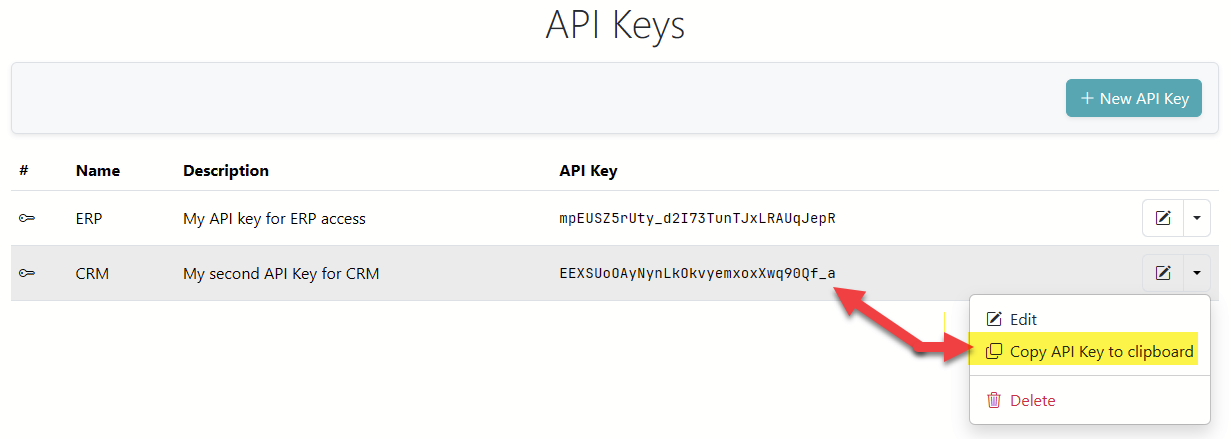The height and width of the screenshot is (439, 1231).
Task: Click the ERP API key value
Action: click(x=696, y=218)
